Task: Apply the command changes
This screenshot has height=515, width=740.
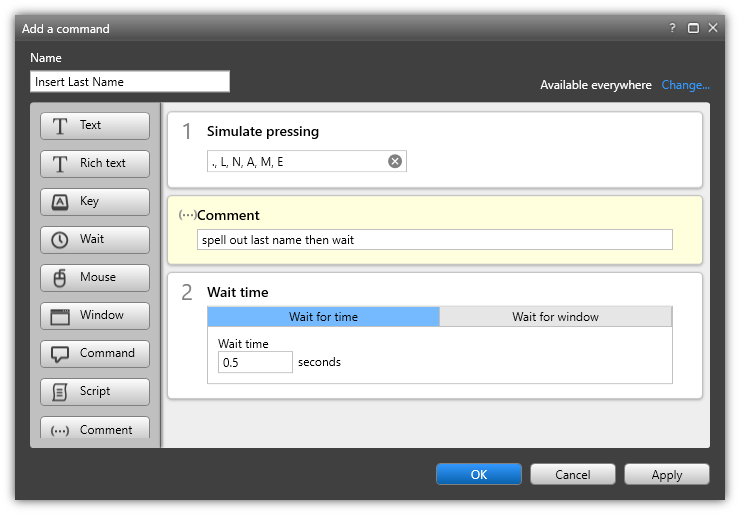Action: 666,474
